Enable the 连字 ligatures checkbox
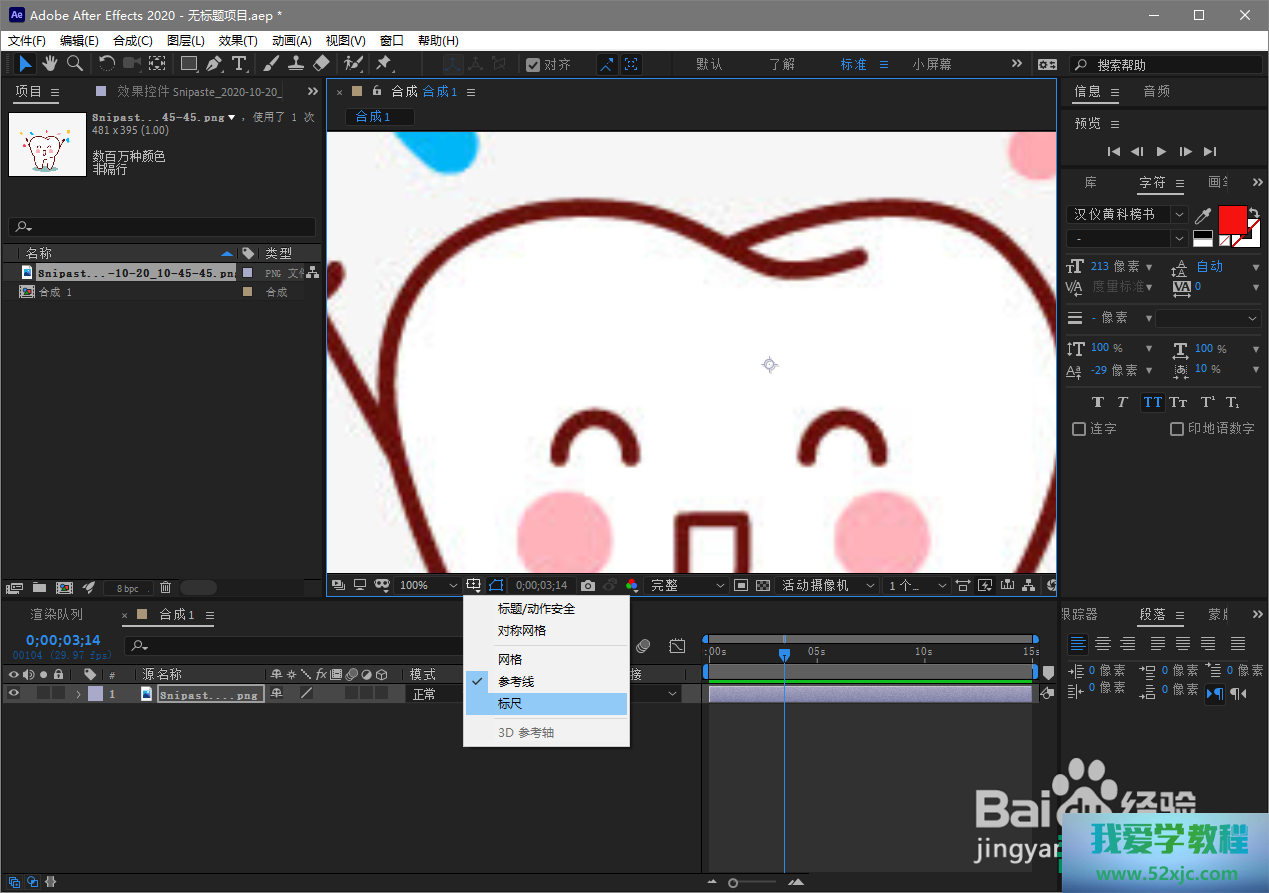This screenshot has height=893, width=1269. [x=1079, y=429]
